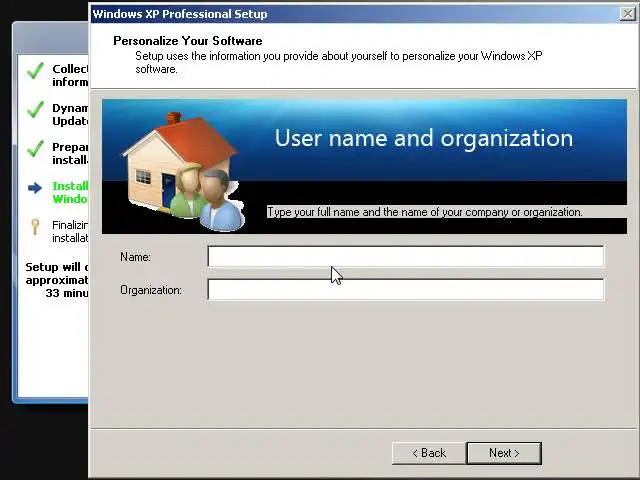Screen dimensions: 640x480
Task: Click the 'Preparing installation' step text
Action: click(70, 153)
